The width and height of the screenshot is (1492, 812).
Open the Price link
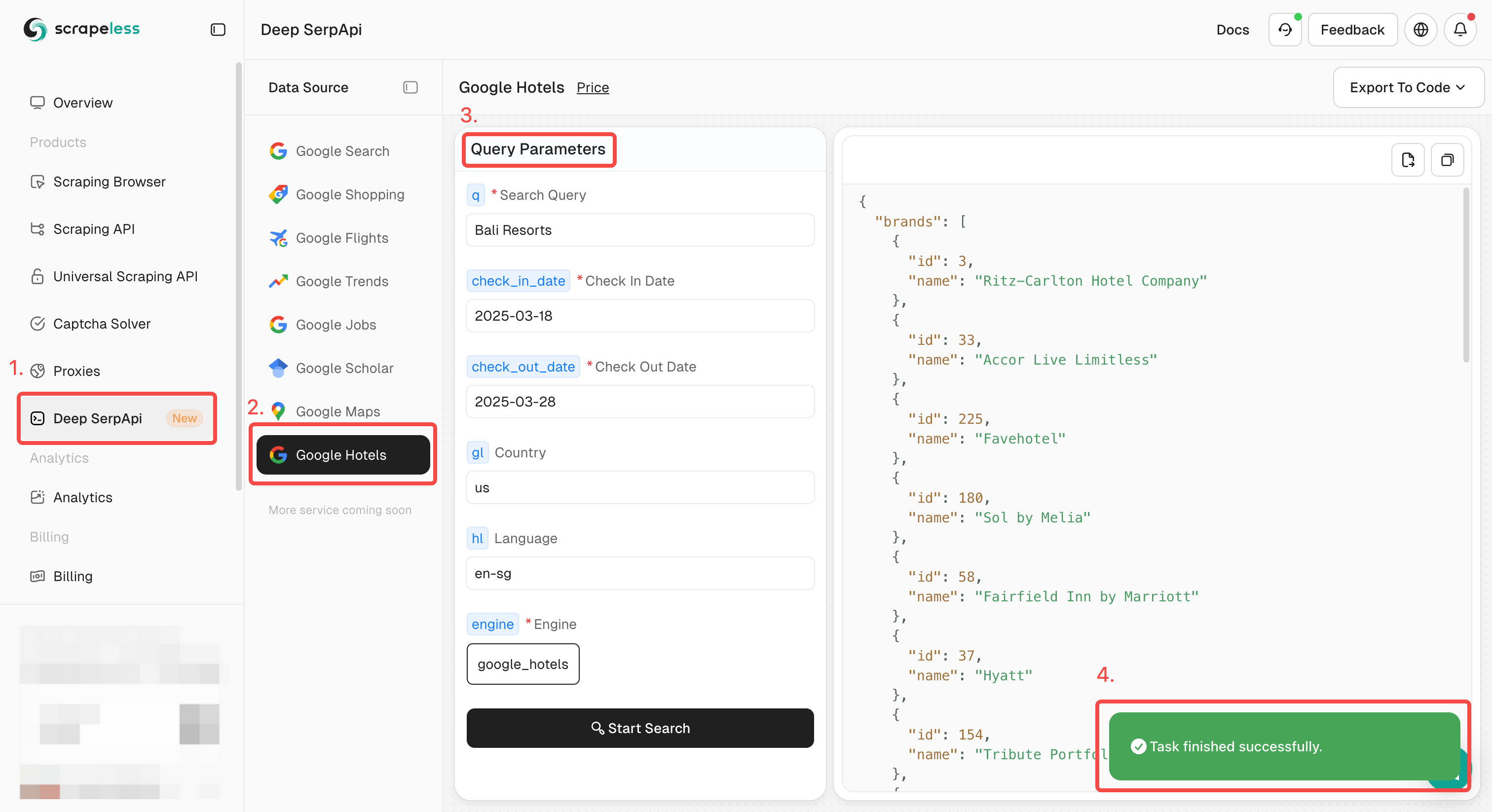(593, 87)
